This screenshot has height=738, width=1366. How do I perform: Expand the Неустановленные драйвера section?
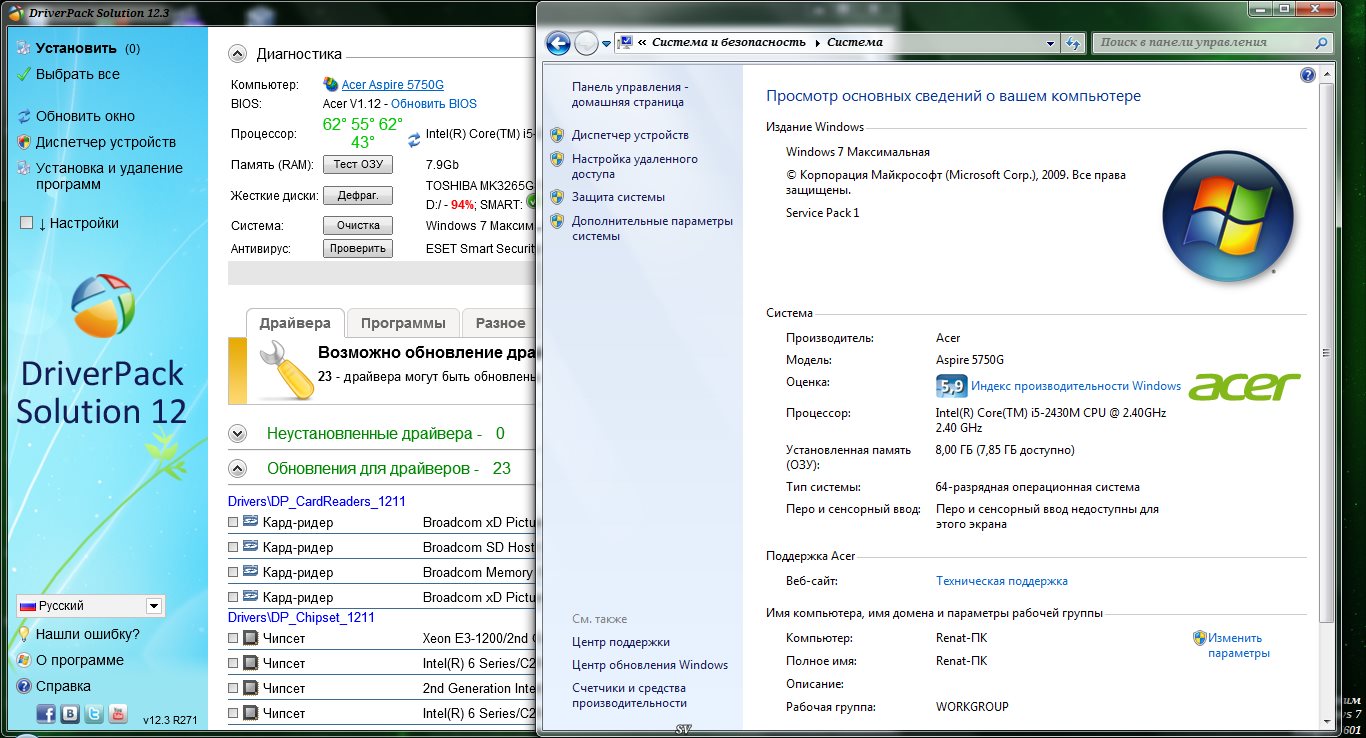[x=237, y=434]
